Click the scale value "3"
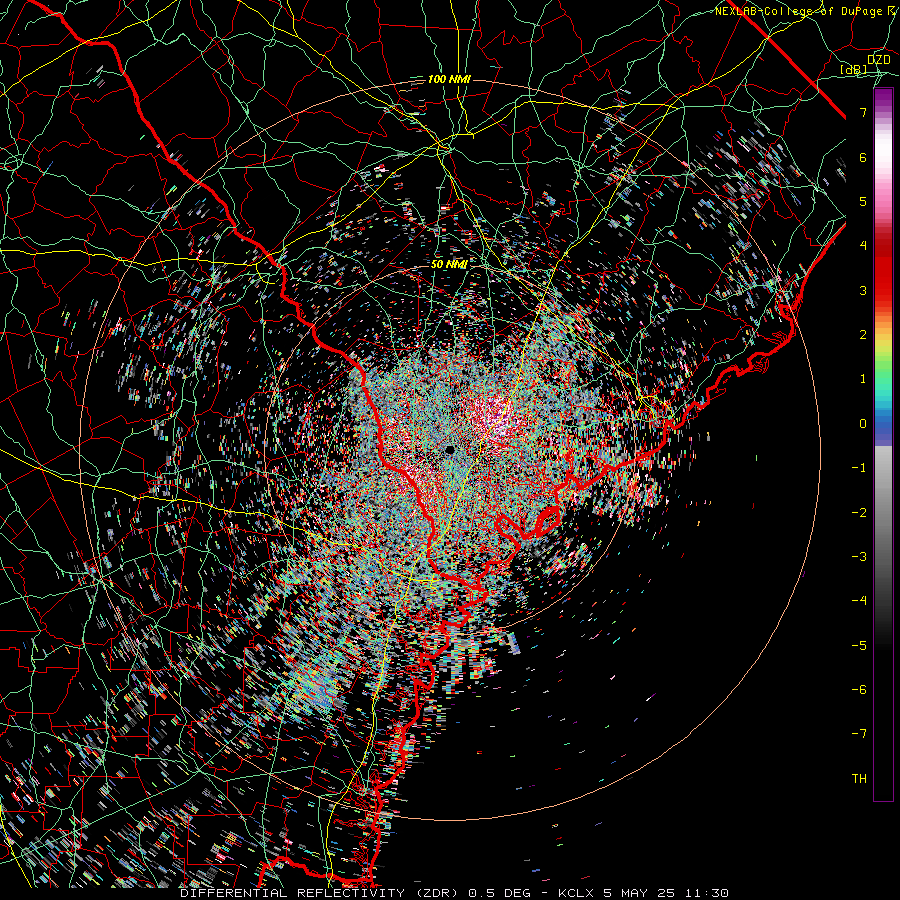The image size is (900, 900). (863, 290)
